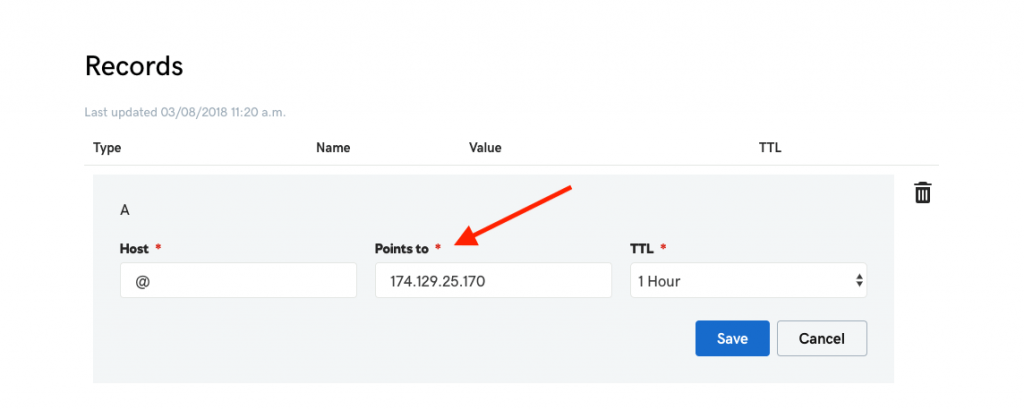Save the DNS record

pos(732,338)
